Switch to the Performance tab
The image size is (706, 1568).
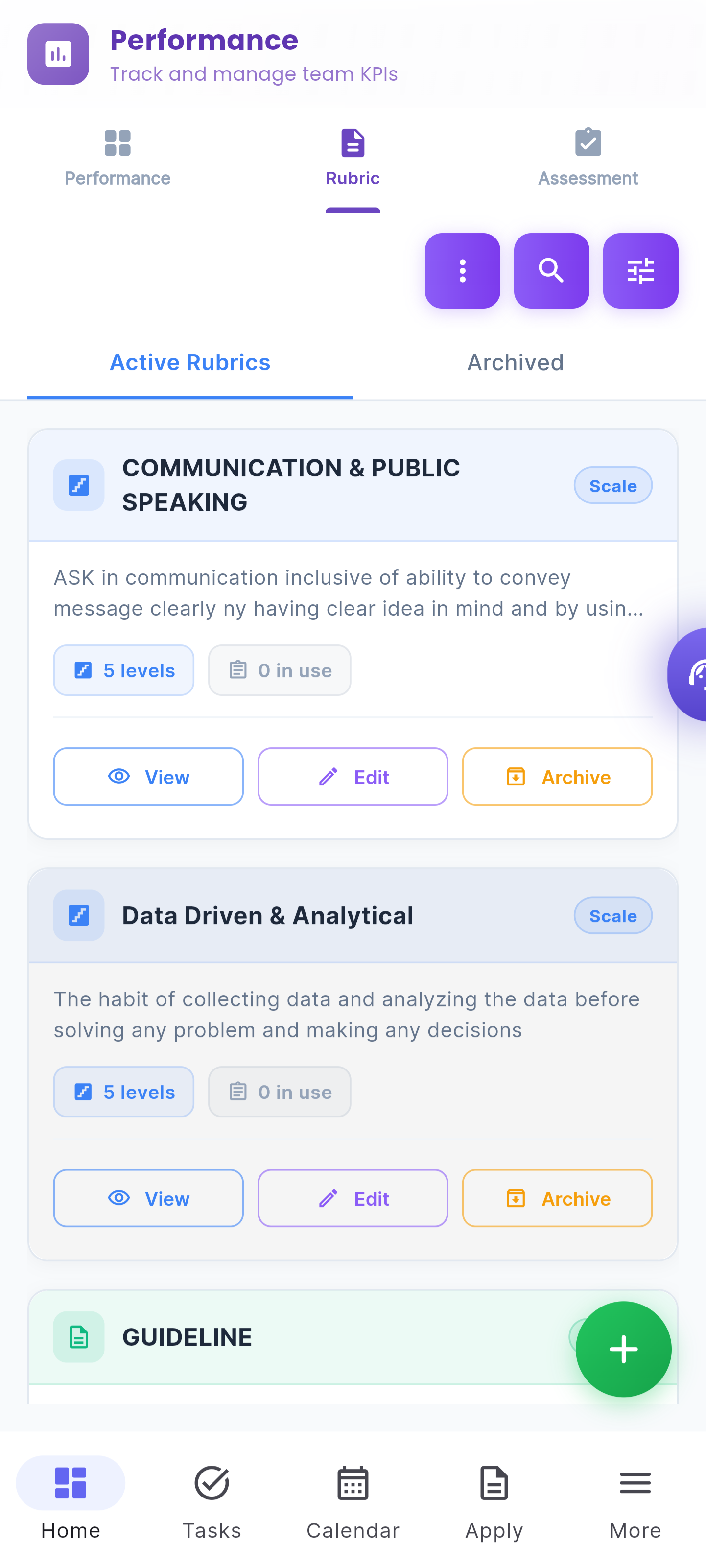click(118, 158)
